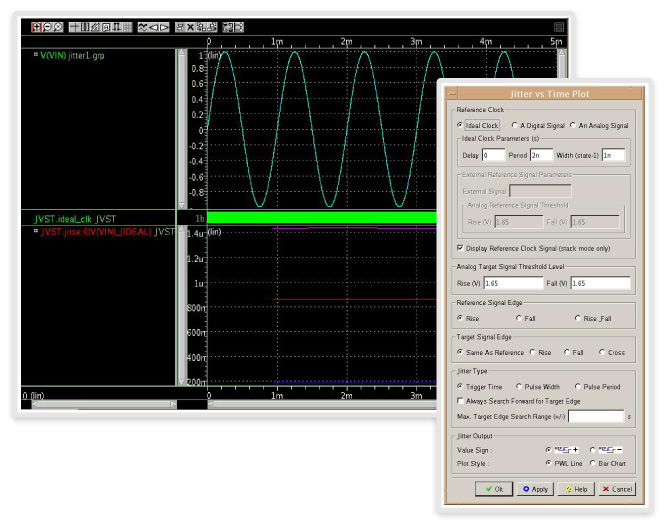
Task: Choose Bar Chart plot style
Action: point(592,463)
